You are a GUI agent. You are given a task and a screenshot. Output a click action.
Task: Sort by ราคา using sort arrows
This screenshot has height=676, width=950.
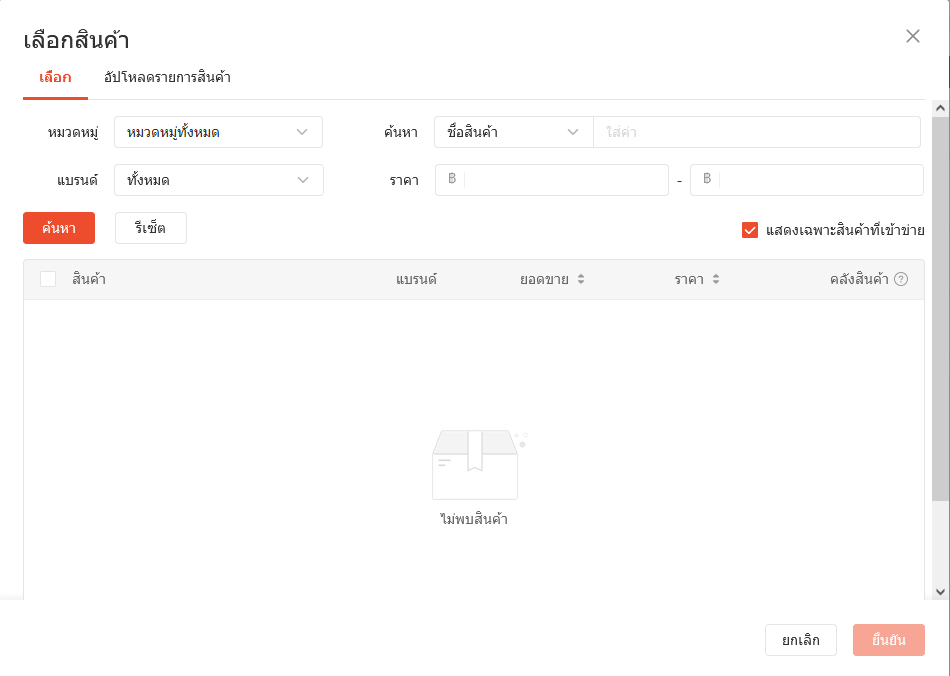pos(716,279)
